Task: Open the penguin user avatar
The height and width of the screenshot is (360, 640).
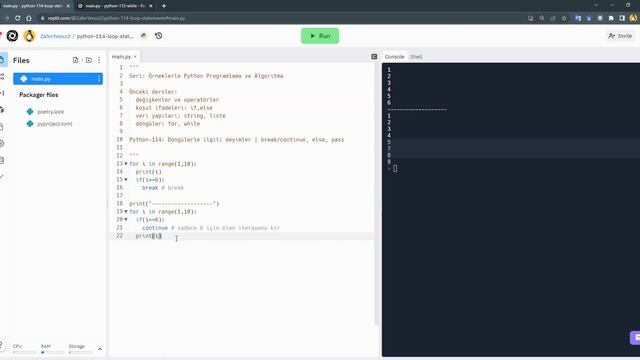Action: click(29, 36)
